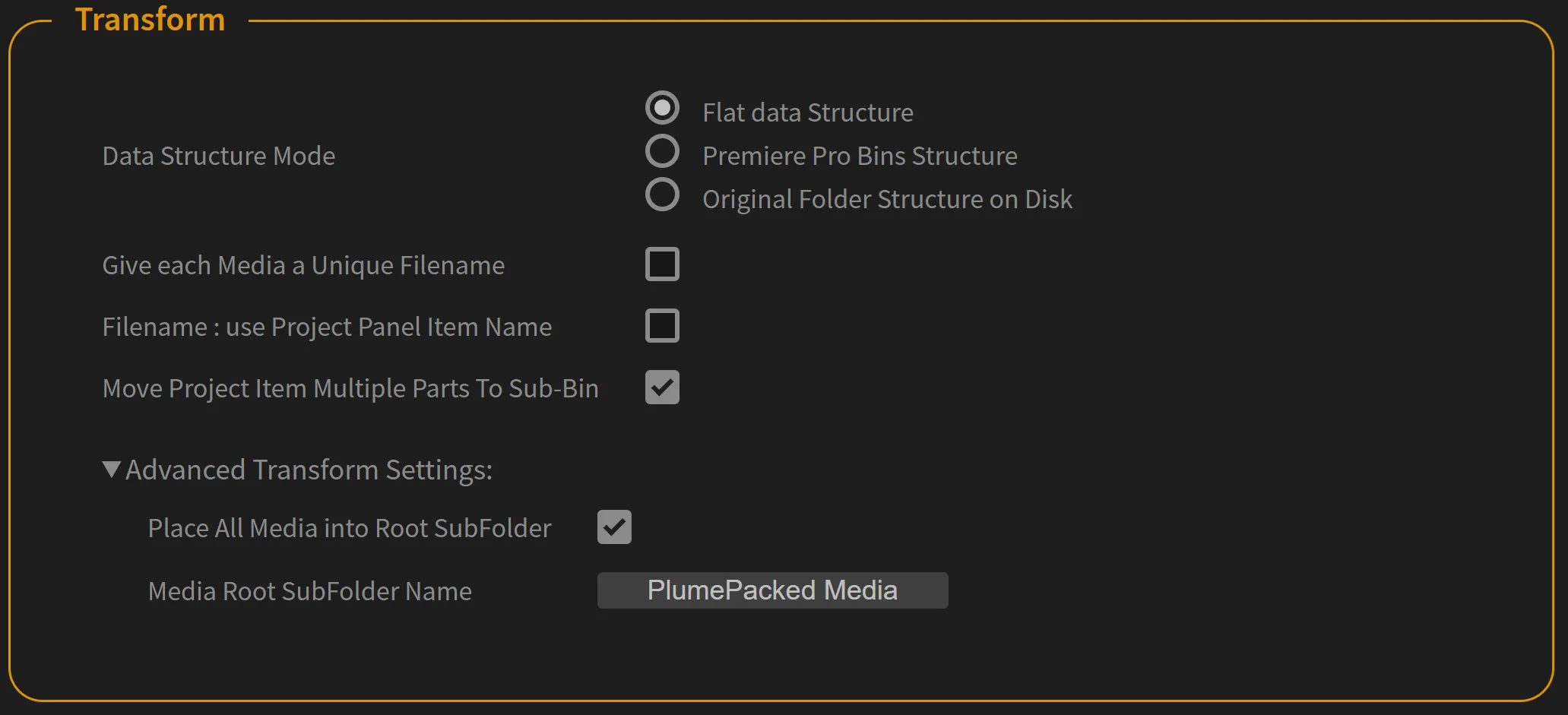This screenshot has height=715, width=1568.
Task: Check Filename : use Project Panel Item Name
Action: [661, 325]
